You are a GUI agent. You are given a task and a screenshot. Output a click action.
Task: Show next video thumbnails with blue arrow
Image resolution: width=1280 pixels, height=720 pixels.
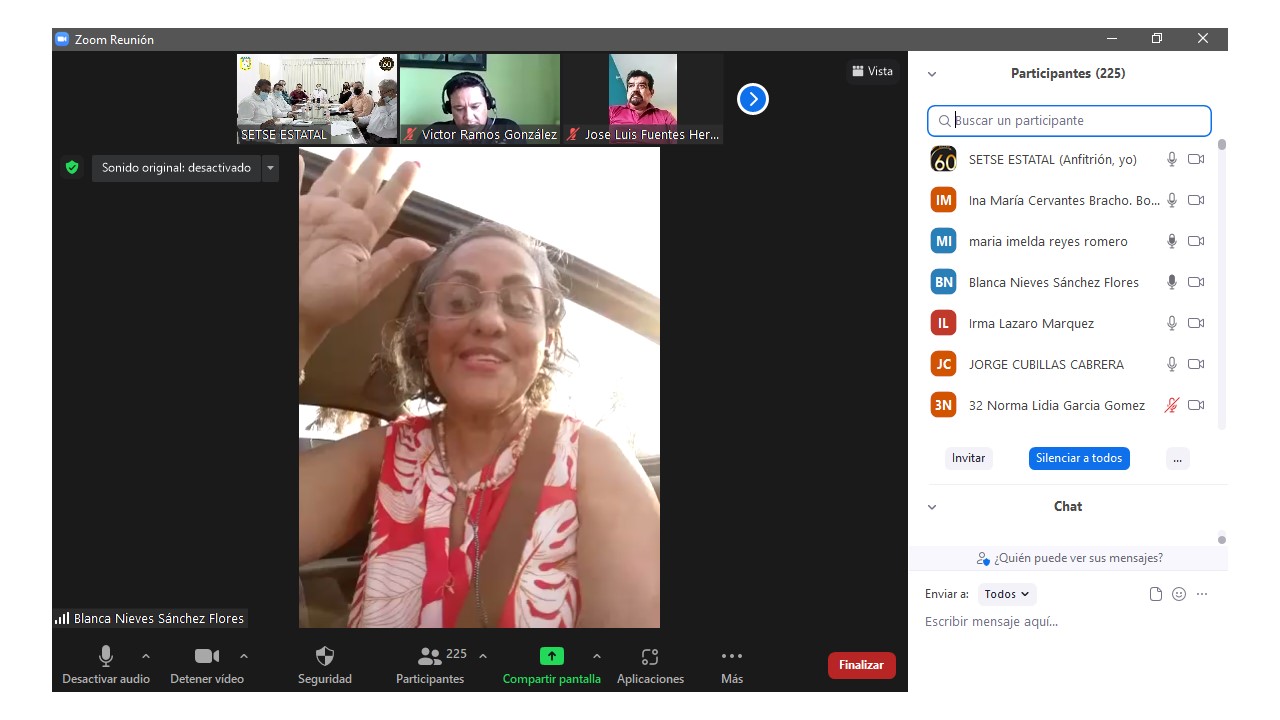click(753, 99)
